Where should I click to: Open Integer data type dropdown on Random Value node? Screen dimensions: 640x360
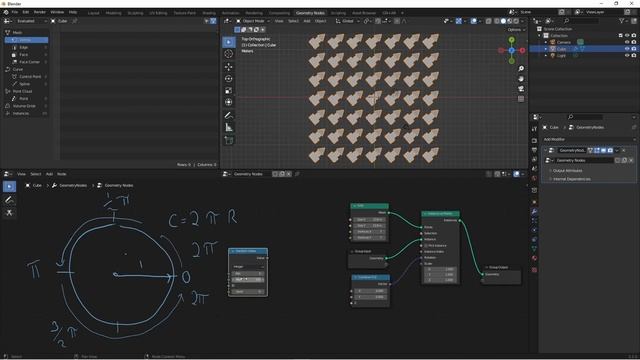click(248, 267)
